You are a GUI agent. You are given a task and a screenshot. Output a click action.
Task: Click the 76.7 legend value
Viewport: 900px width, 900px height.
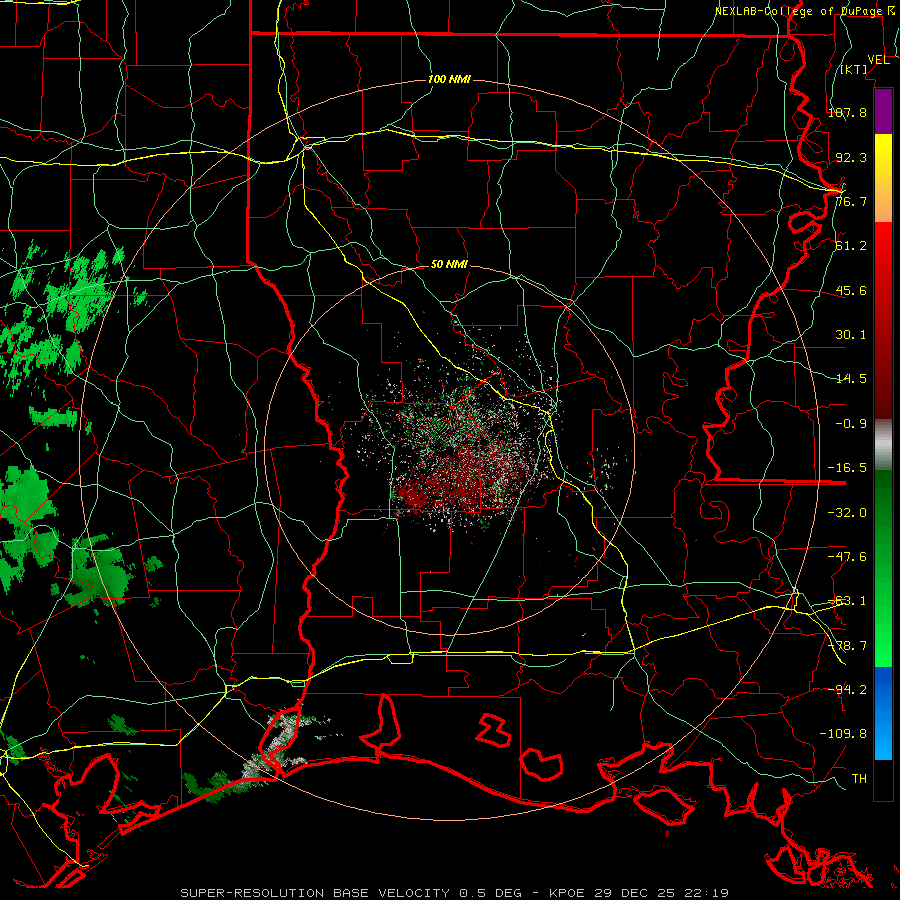[x=851, y=201]
